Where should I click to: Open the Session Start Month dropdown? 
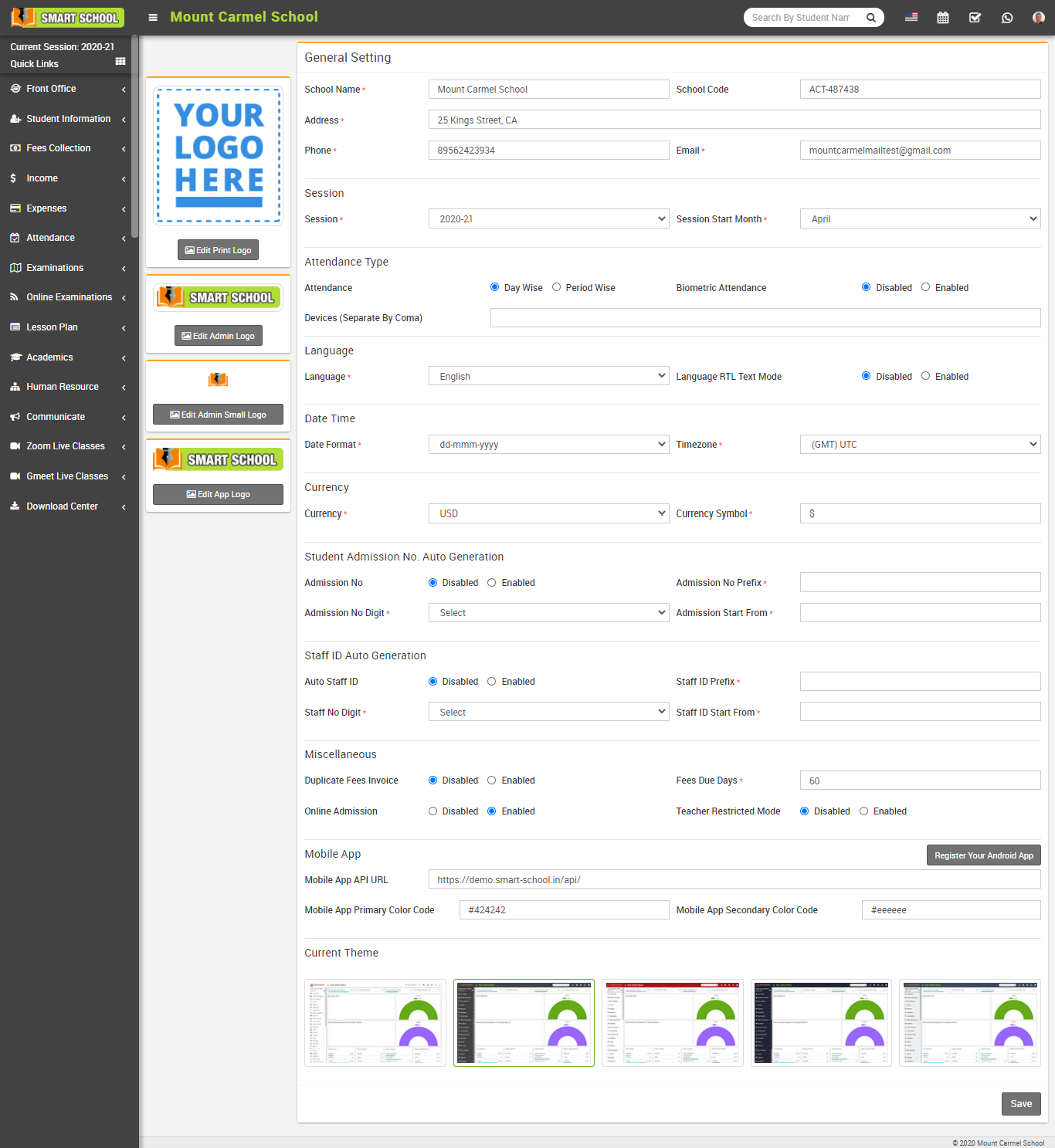(920, 219)
